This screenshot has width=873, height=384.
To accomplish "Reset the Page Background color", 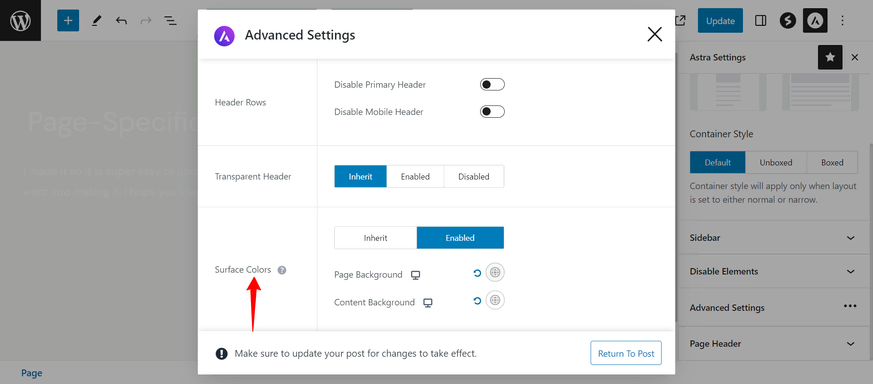I will tap(477, 273).
